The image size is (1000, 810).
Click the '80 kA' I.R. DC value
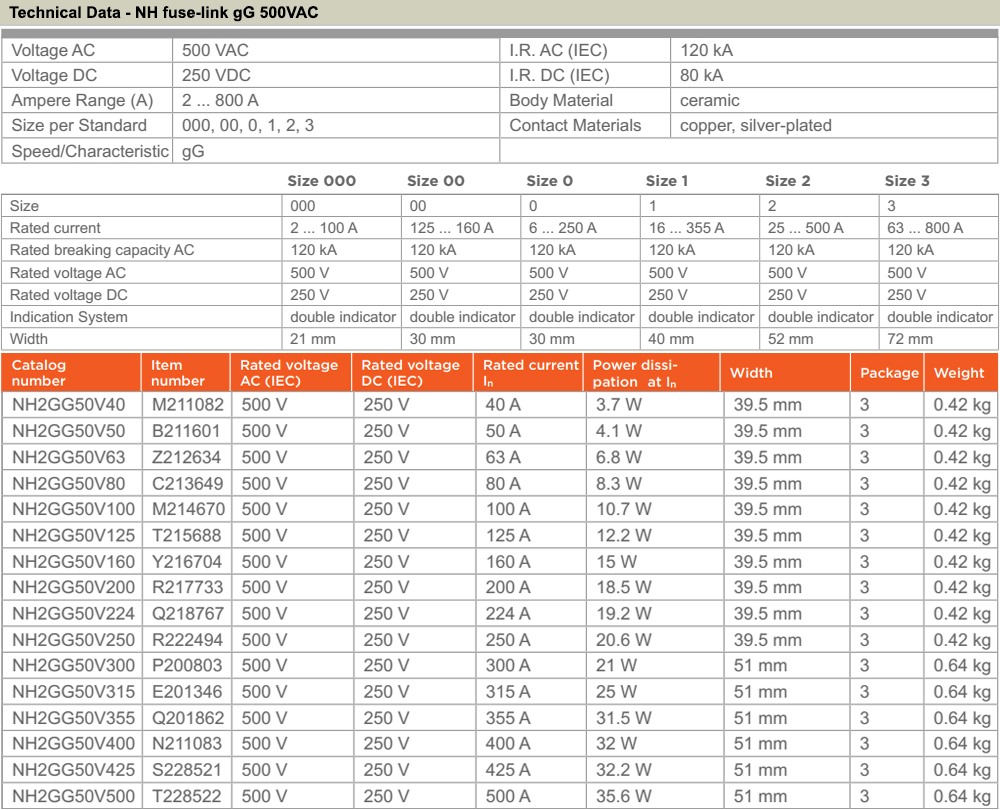(x=702, y=75)
